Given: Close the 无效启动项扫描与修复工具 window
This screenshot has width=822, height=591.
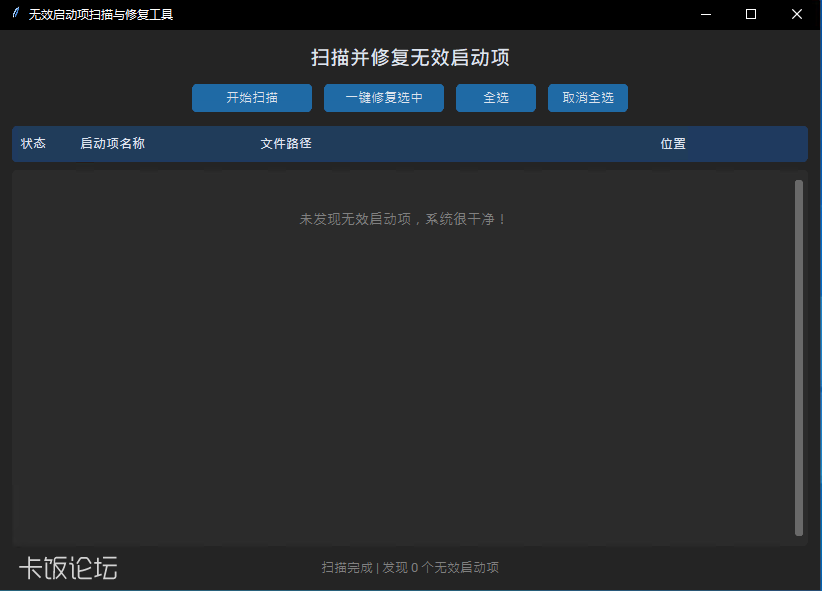Looking at the screenshot, I should click(797, 14).
